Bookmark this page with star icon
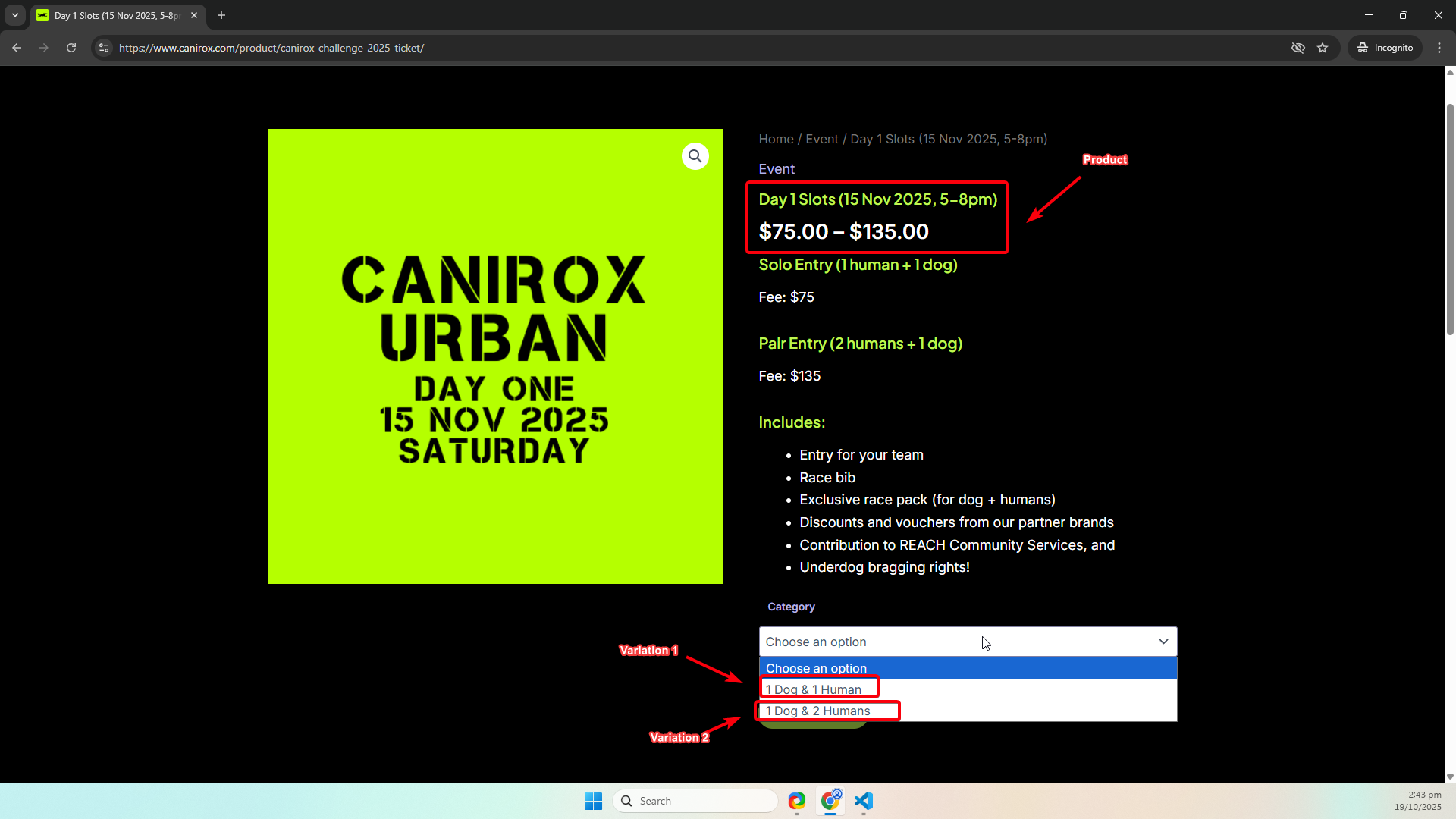1456x819 pixels. point(1323,48)
